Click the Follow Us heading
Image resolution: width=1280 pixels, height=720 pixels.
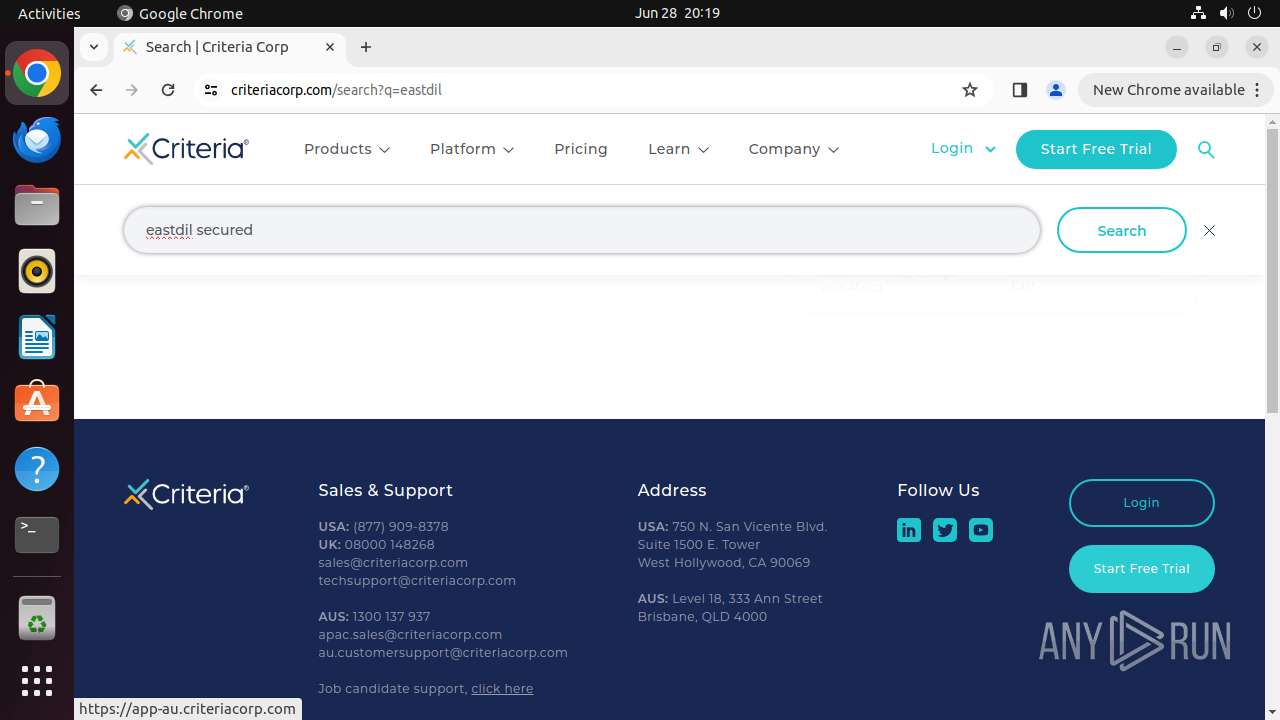[x=938, y=490]
